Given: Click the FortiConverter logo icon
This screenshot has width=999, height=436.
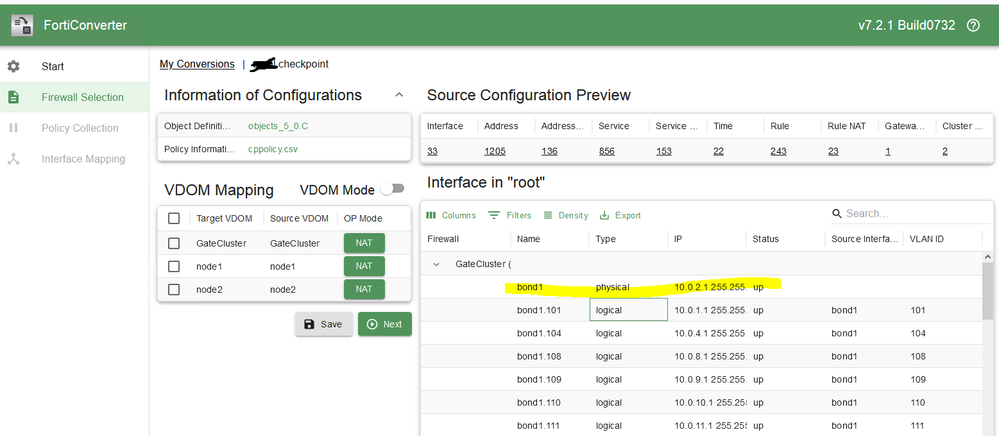Looking at the screenshot, I should pos(22,25).
